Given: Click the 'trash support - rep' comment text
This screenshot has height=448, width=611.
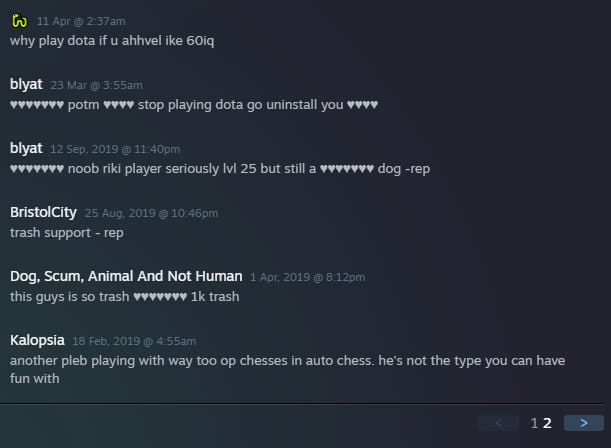Looking at the screenshot, I should pos(67,233).
